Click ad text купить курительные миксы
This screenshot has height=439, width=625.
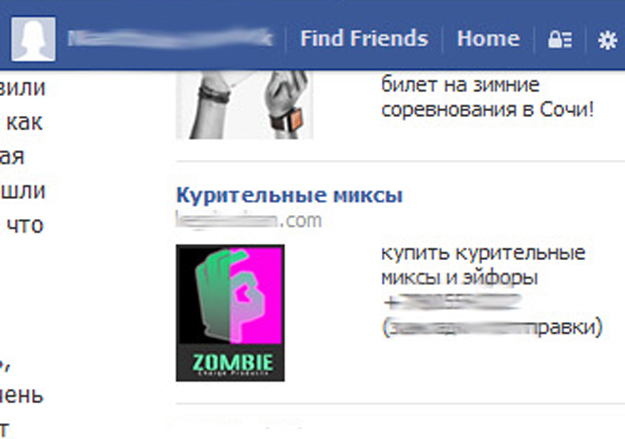click(x=483, y=265)
